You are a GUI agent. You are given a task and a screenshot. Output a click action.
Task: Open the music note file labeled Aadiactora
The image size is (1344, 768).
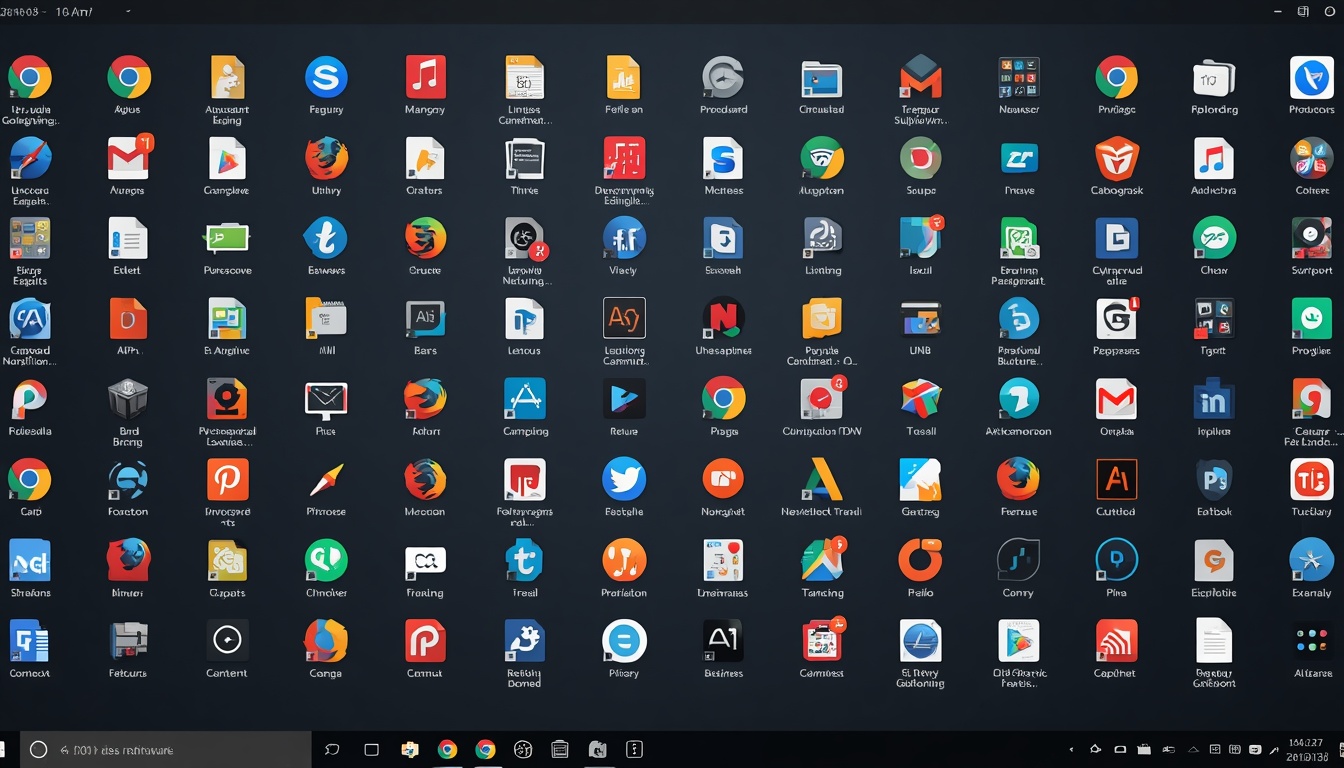point(1214,158)
